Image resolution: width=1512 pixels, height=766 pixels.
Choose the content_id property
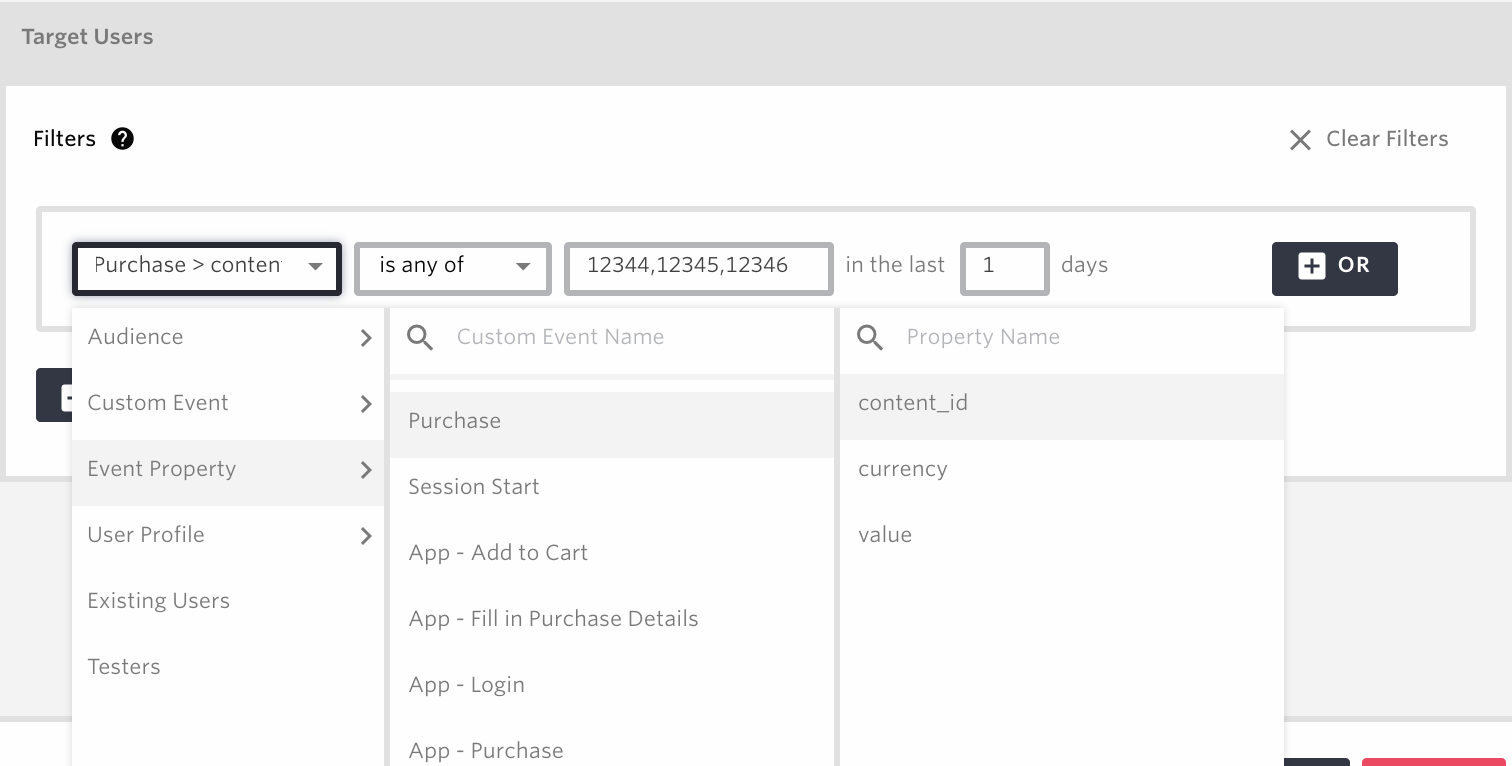1062,407
